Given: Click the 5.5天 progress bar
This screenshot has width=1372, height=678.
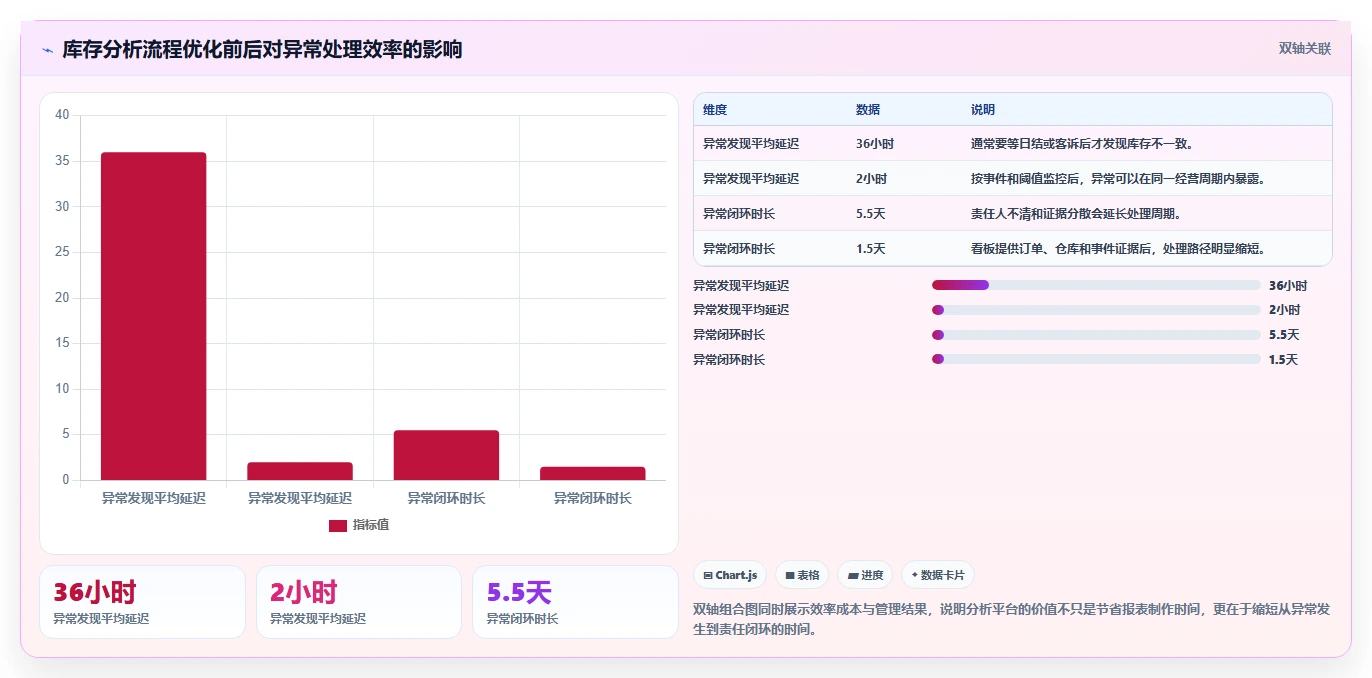Looking at the screenshot, I should tap(1096, 335).
